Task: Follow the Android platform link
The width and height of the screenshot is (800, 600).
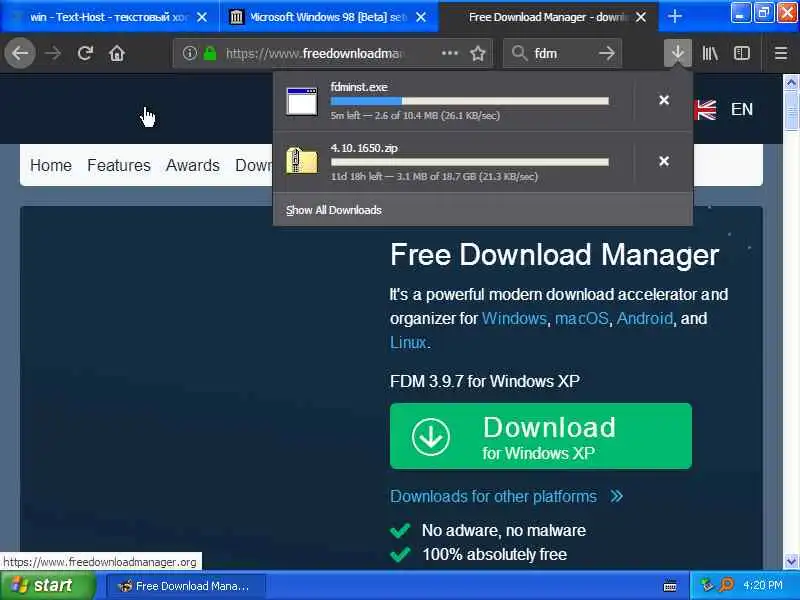Action: (645, 318)
